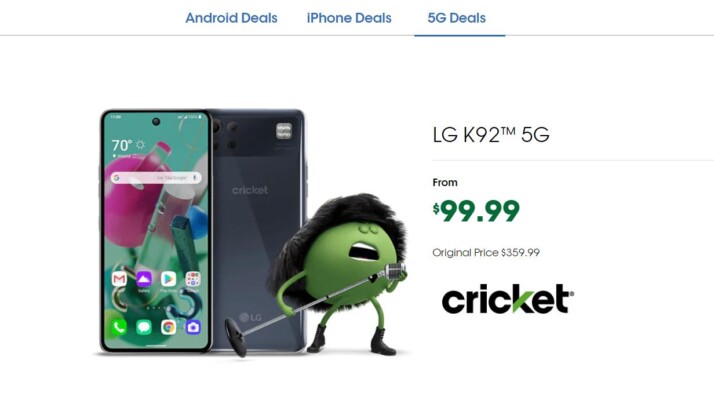Click the microphone icon in Google bar
714x400 pixels.
[194, 178]
